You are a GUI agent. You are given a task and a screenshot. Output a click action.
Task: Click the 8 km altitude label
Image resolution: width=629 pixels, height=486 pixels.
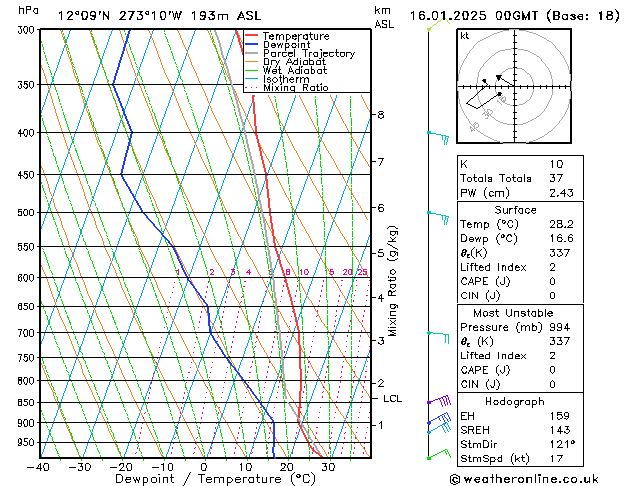[381, 115]
